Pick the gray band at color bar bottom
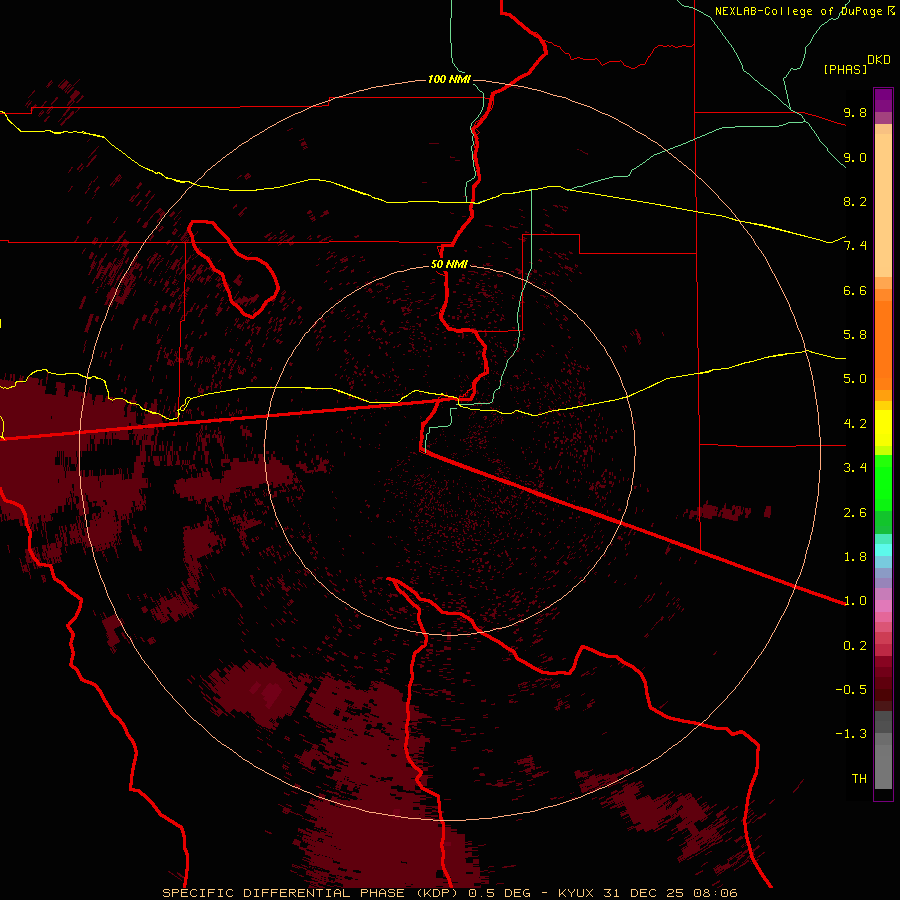900x900 pixels. pyautogui.click(x=883, y=766)
